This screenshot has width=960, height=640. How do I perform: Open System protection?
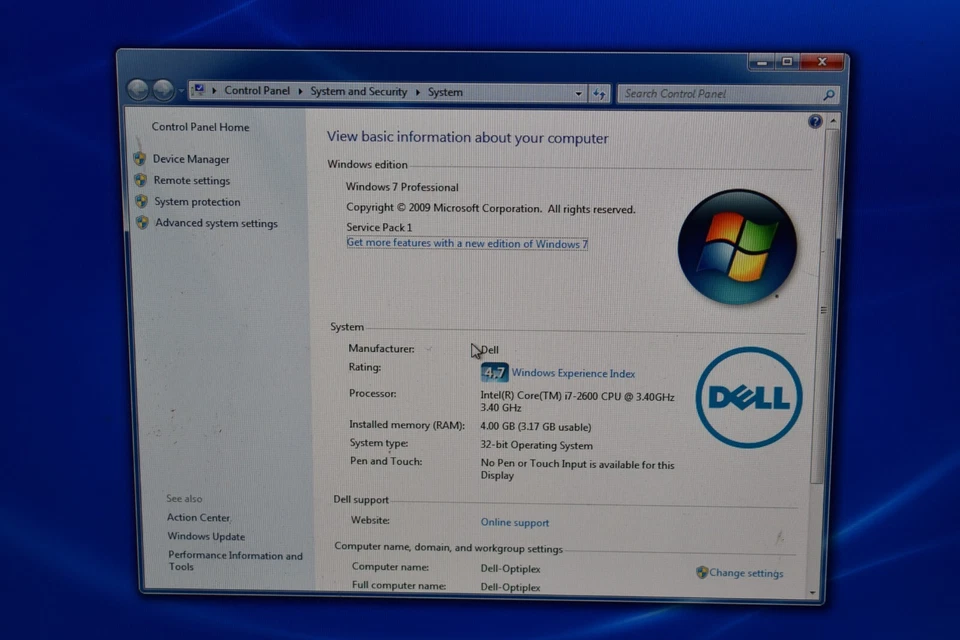pyautogui.click(x=197, y=201)
